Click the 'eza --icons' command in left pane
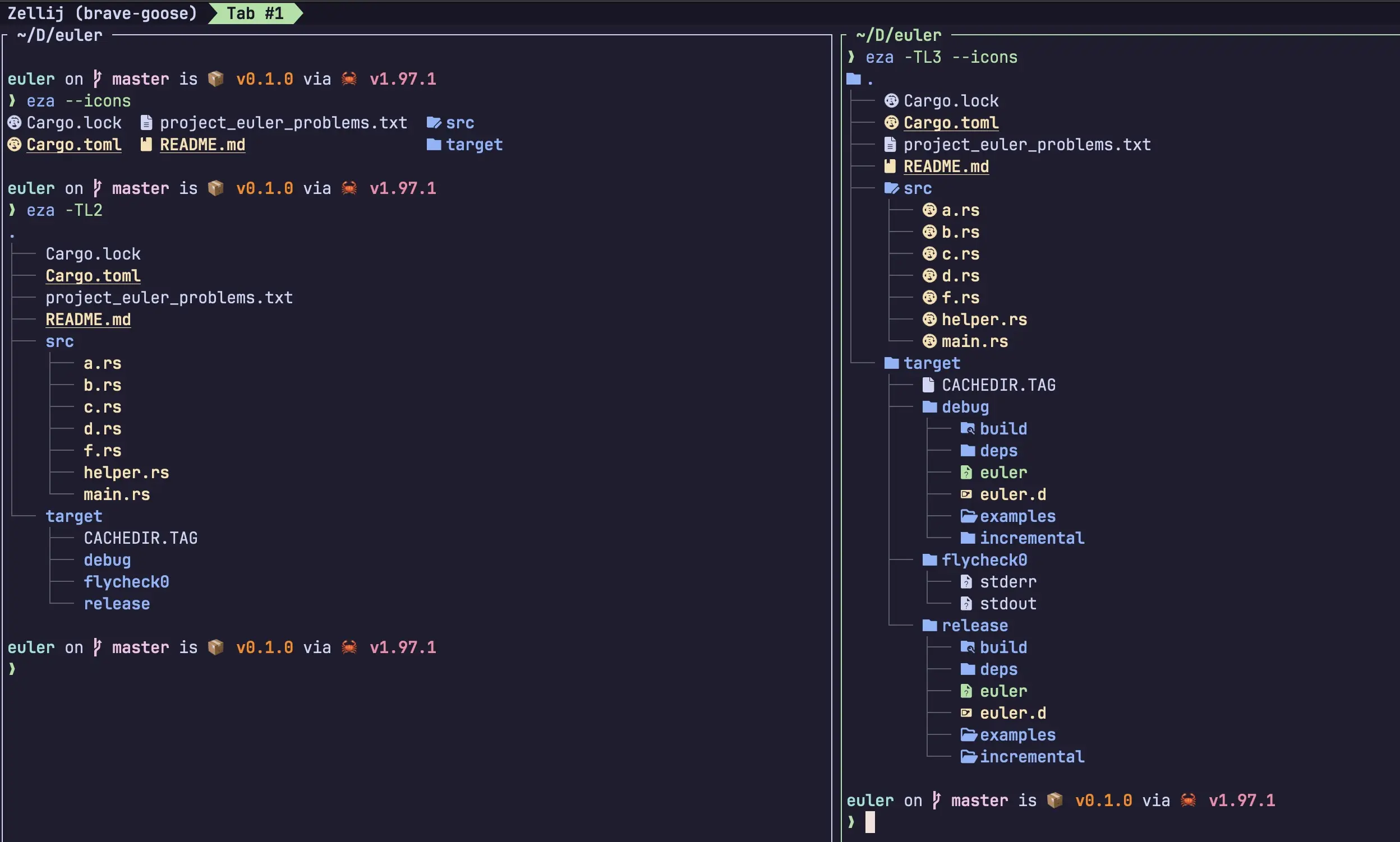The image size is (1400, 842). point(79,101)
